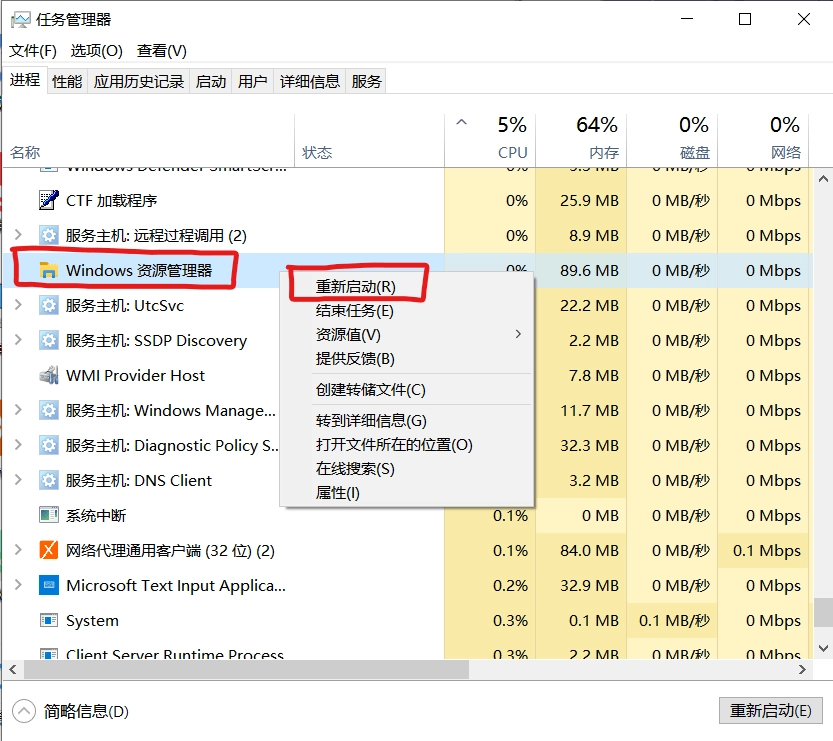Expand Microsoft Text Input Application group
Viewport: 833px width, 741px height.
click(x=18, y=585)
